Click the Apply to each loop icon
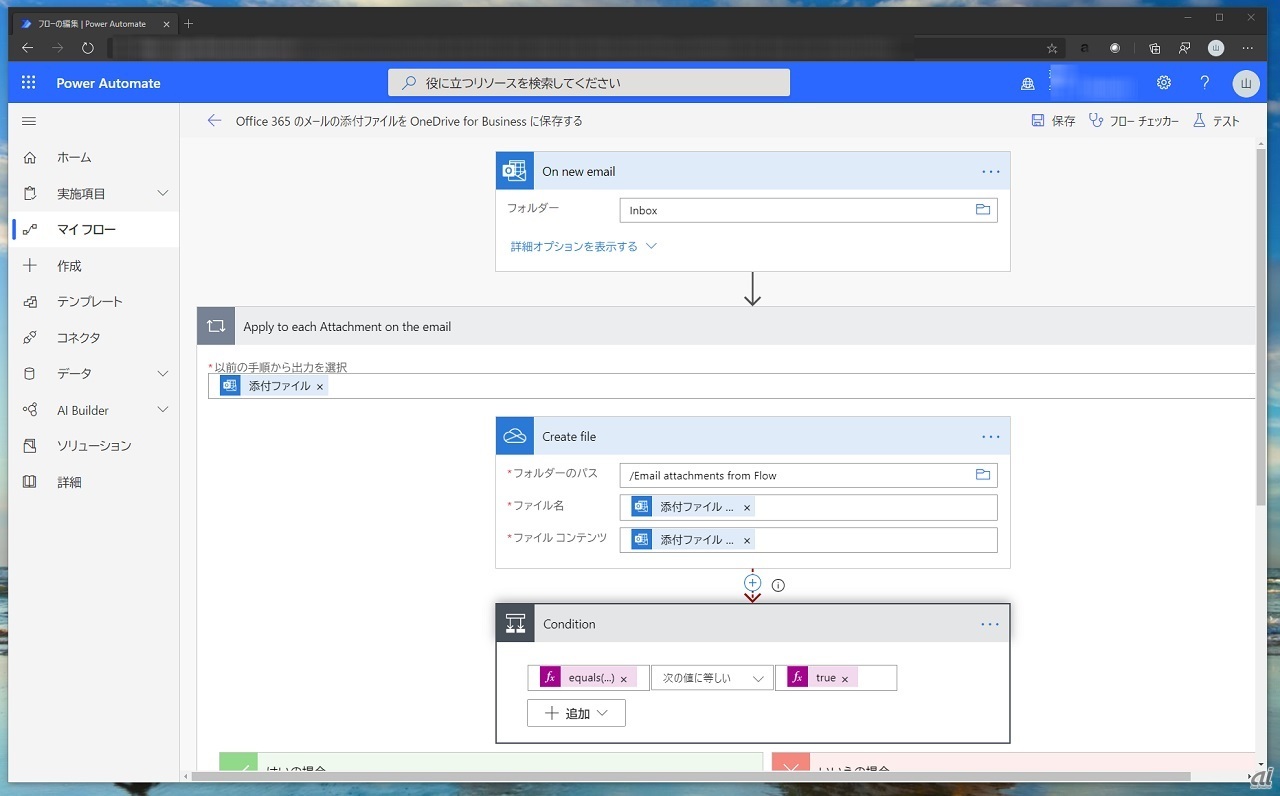This screenshot has width=1280, height=796. point(216,326)
